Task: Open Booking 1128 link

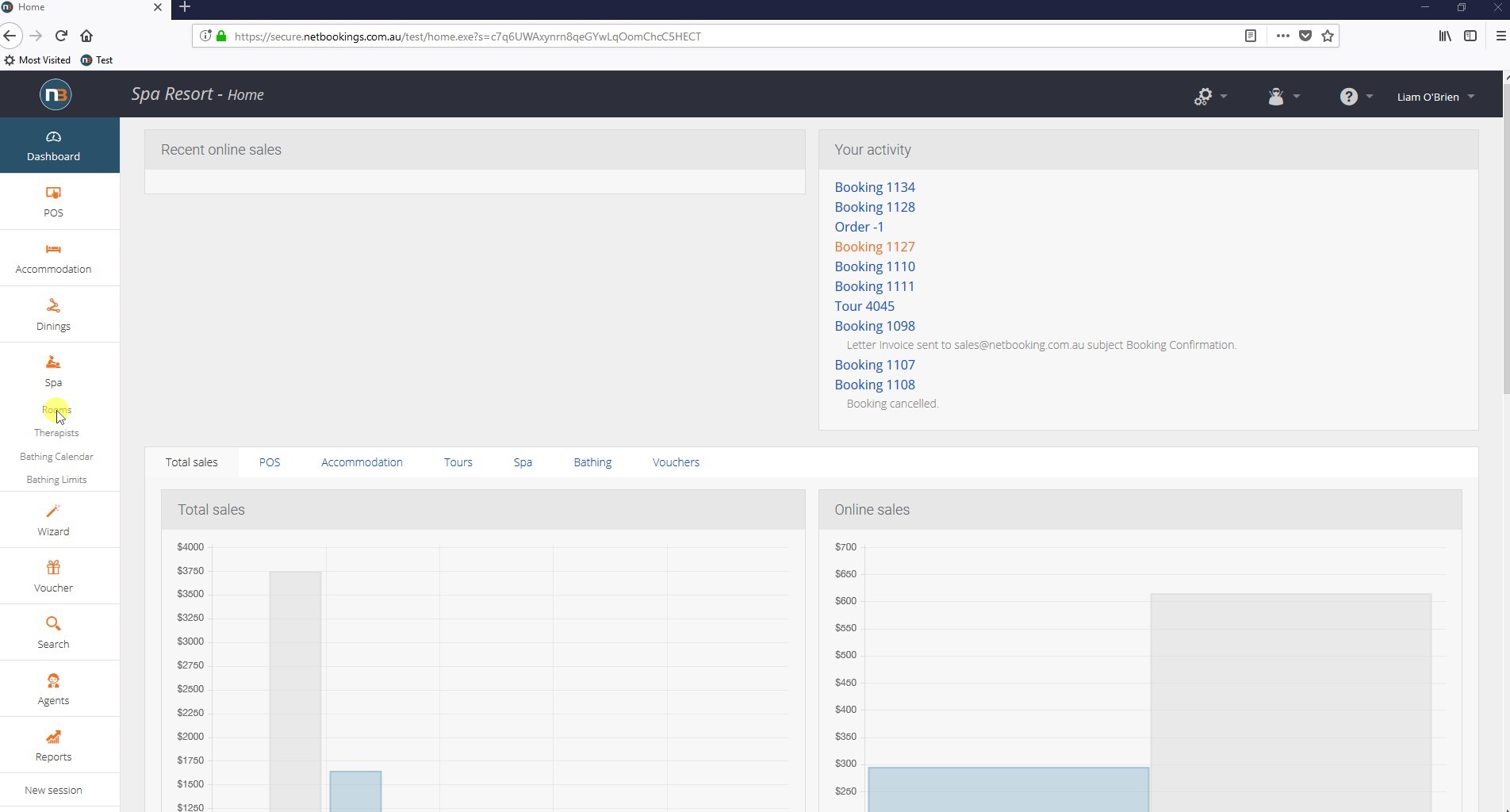Action: tap(874, 207)
